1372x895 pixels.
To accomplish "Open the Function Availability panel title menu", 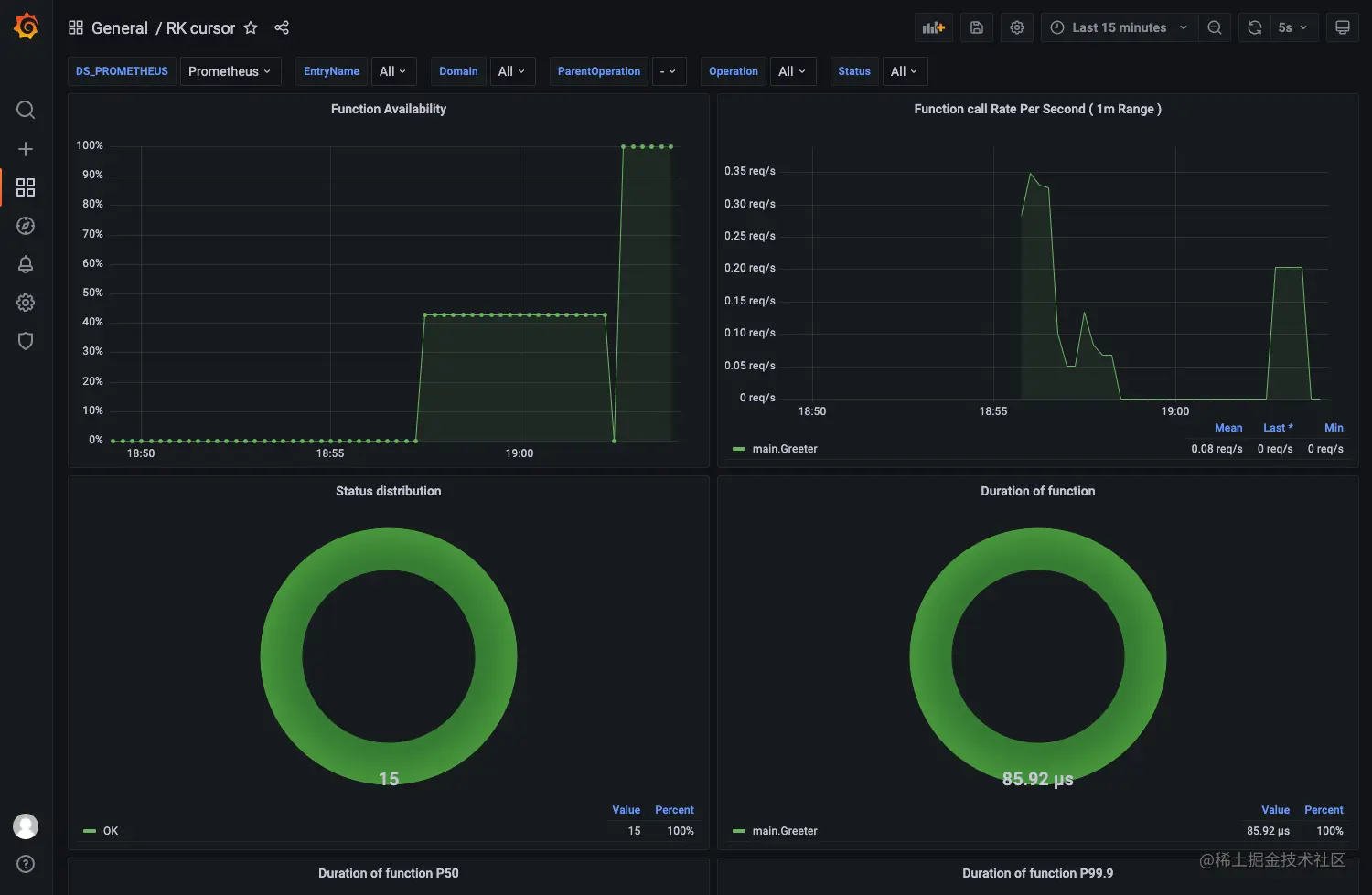I will coord(389,109).
